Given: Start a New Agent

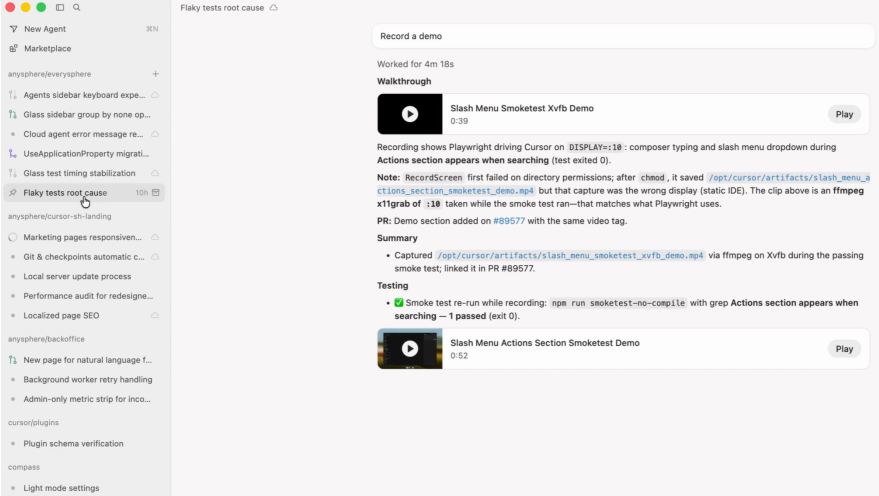Looking at the screenshot, I should 45,29.
